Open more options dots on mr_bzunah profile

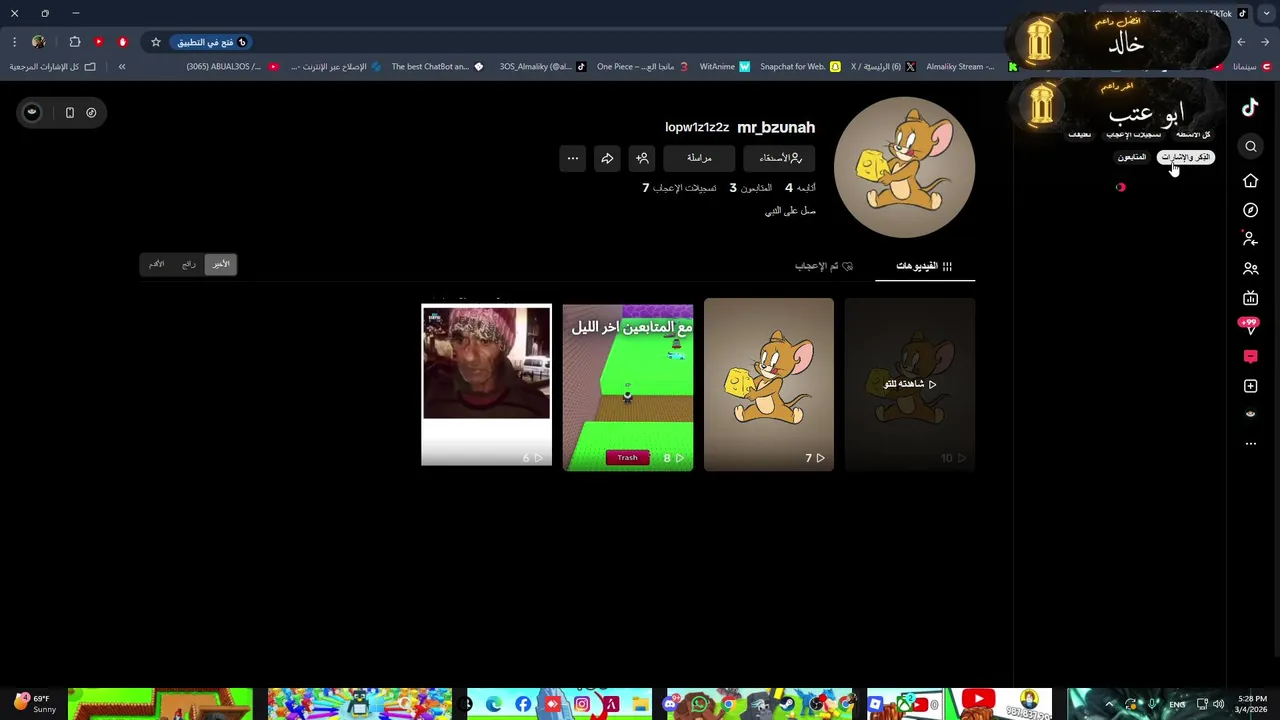[572, 158]
